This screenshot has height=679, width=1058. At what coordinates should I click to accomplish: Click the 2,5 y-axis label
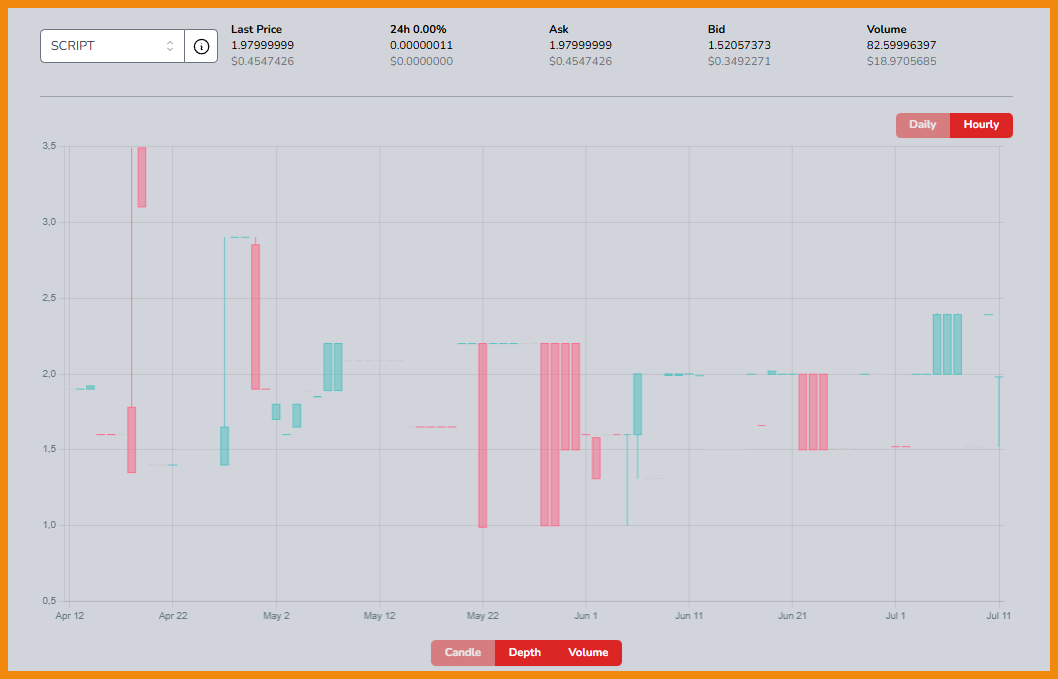pyautogui.click(x=49, y=298)
